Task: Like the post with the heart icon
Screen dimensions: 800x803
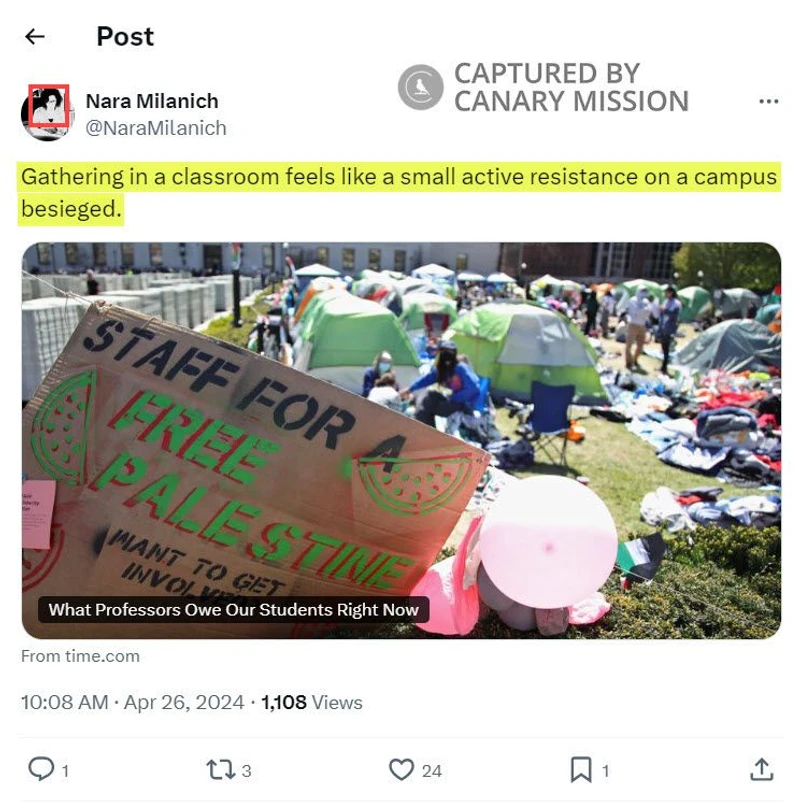Action: (401, 770)
